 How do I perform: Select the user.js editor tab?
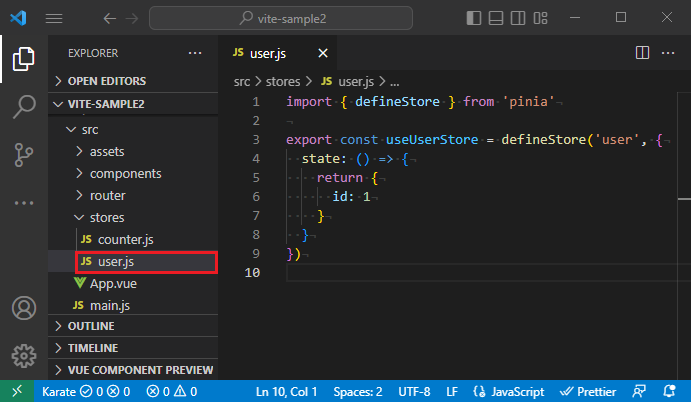(x=278, y=53)
